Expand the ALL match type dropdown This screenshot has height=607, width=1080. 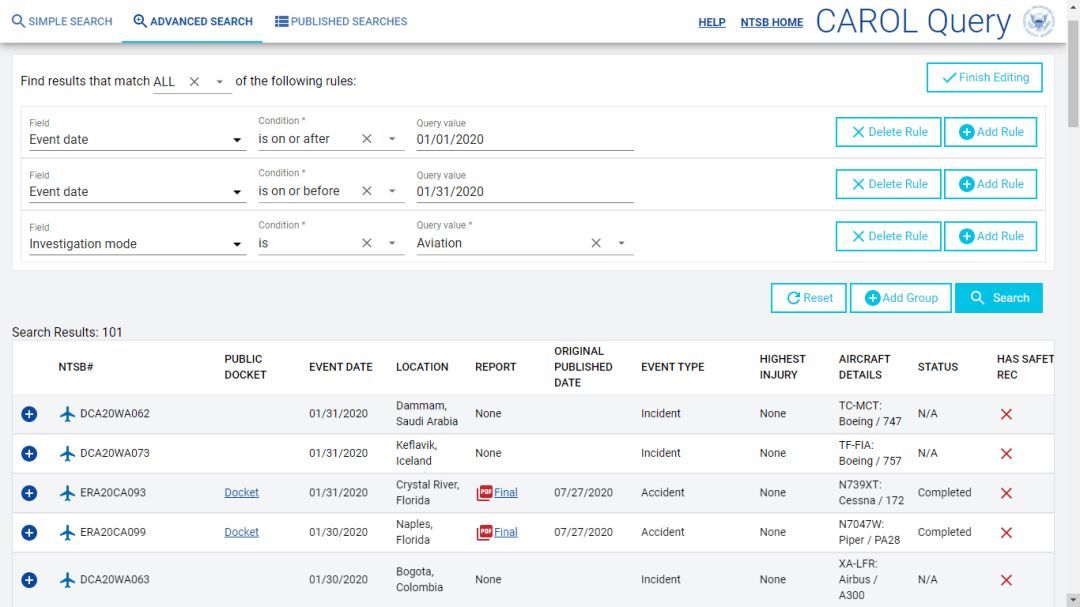coord(220,82)
